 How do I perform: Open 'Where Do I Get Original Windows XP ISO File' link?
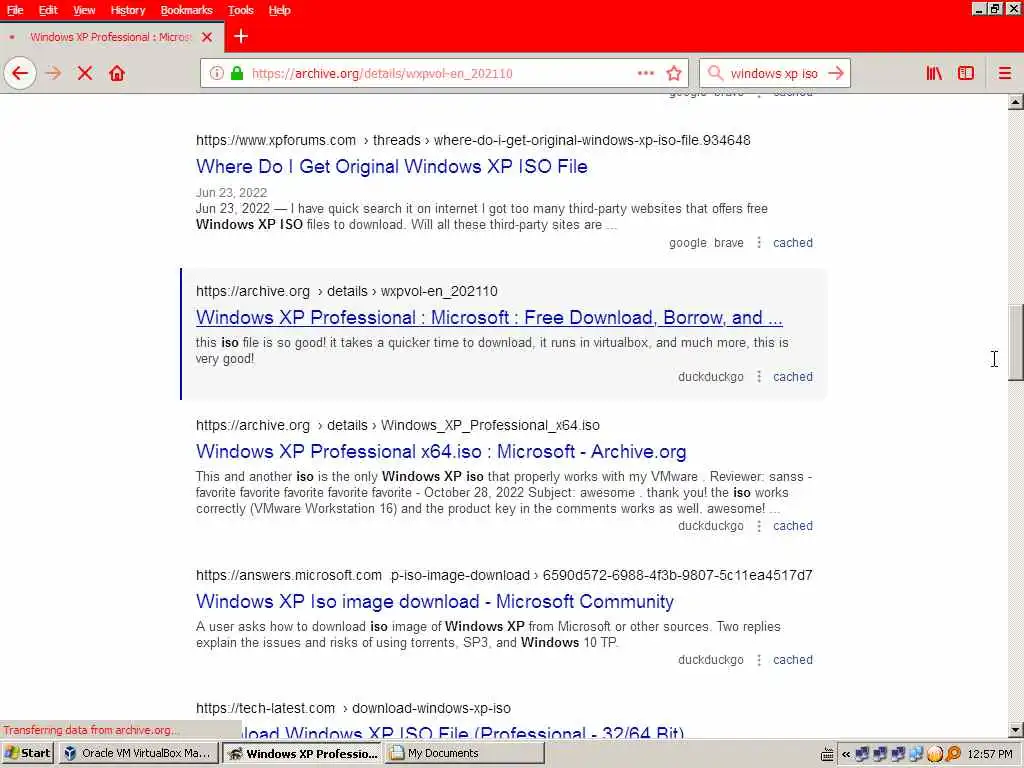click(x=392, y=166)
